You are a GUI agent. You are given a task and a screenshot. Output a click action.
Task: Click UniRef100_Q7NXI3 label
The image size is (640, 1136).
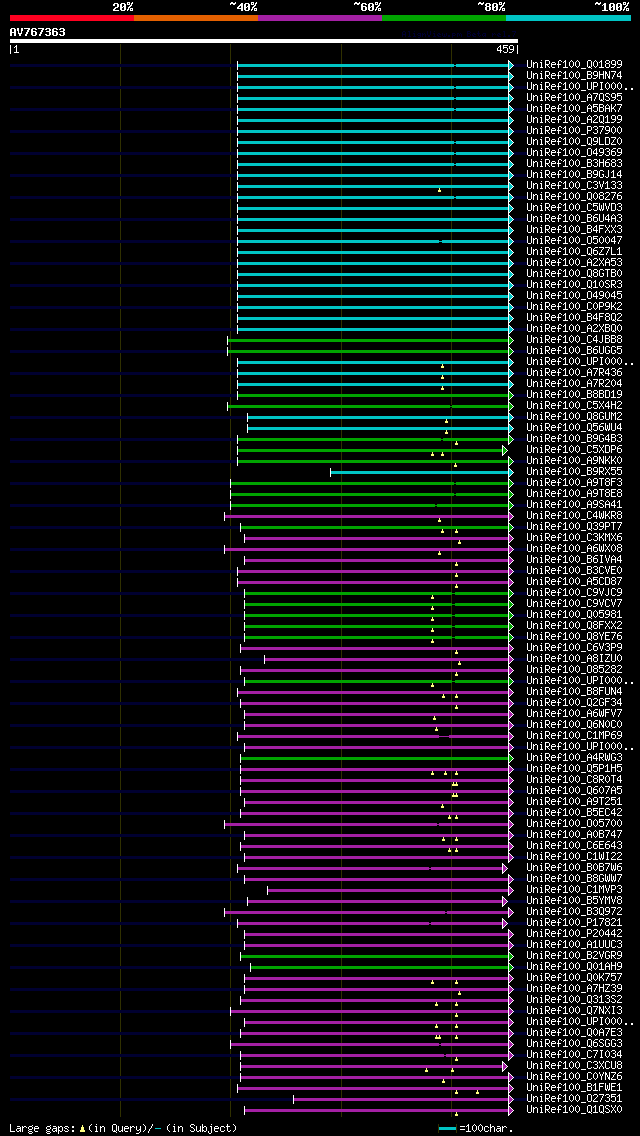pos(574,1010)
